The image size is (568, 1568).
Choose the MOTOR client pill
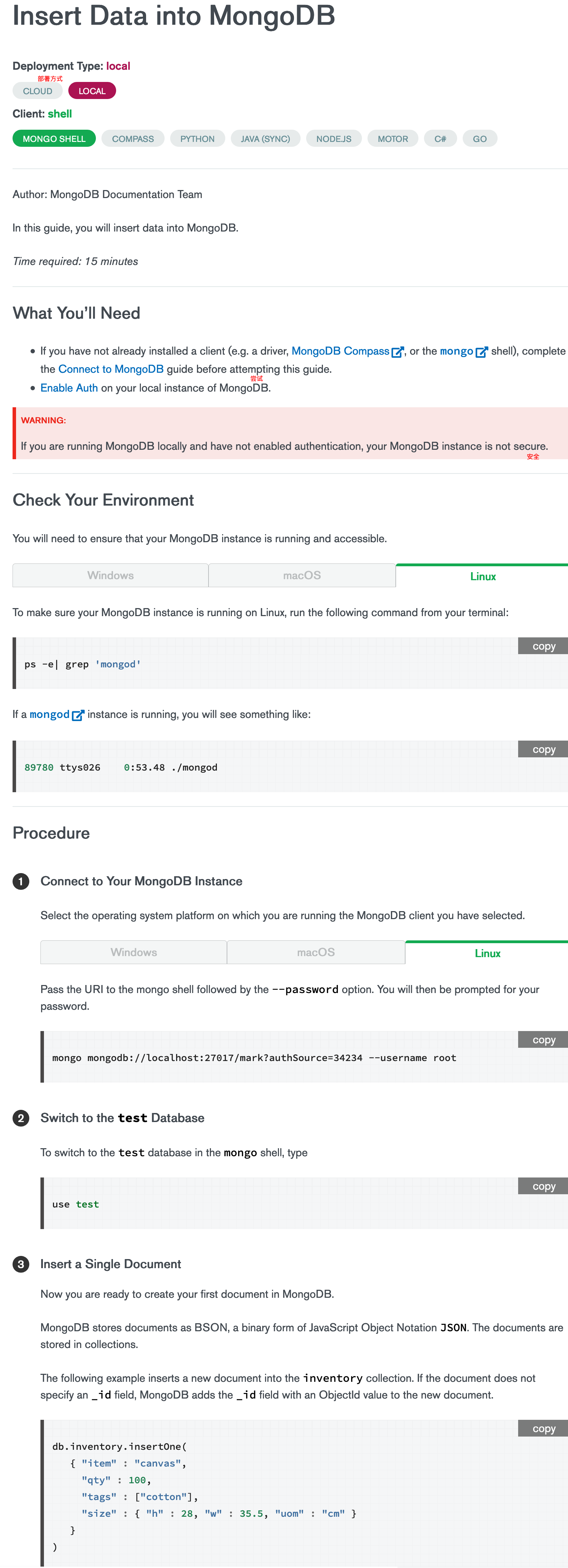(393, 139)
